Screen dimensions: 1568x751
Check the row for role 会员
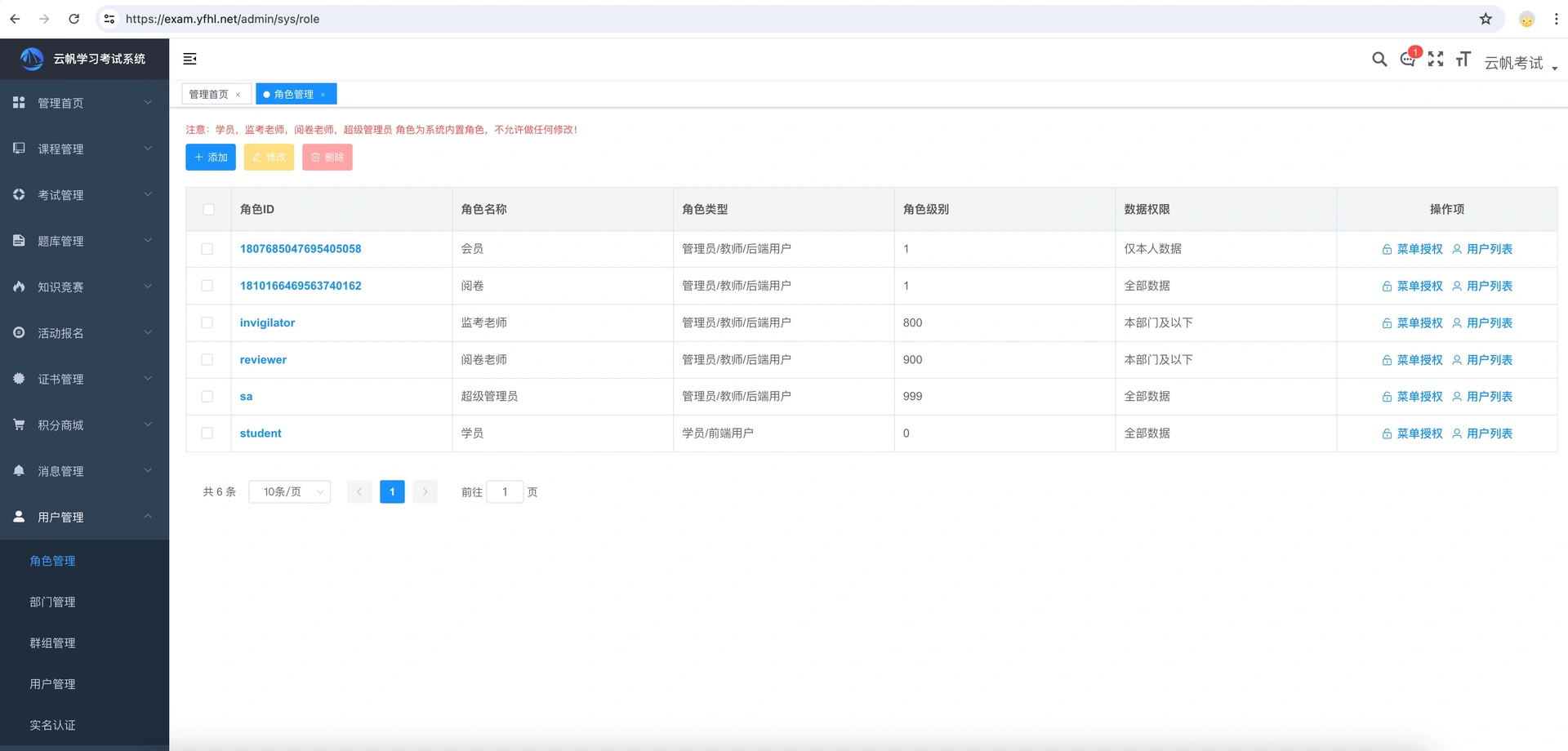coord(207,249)
